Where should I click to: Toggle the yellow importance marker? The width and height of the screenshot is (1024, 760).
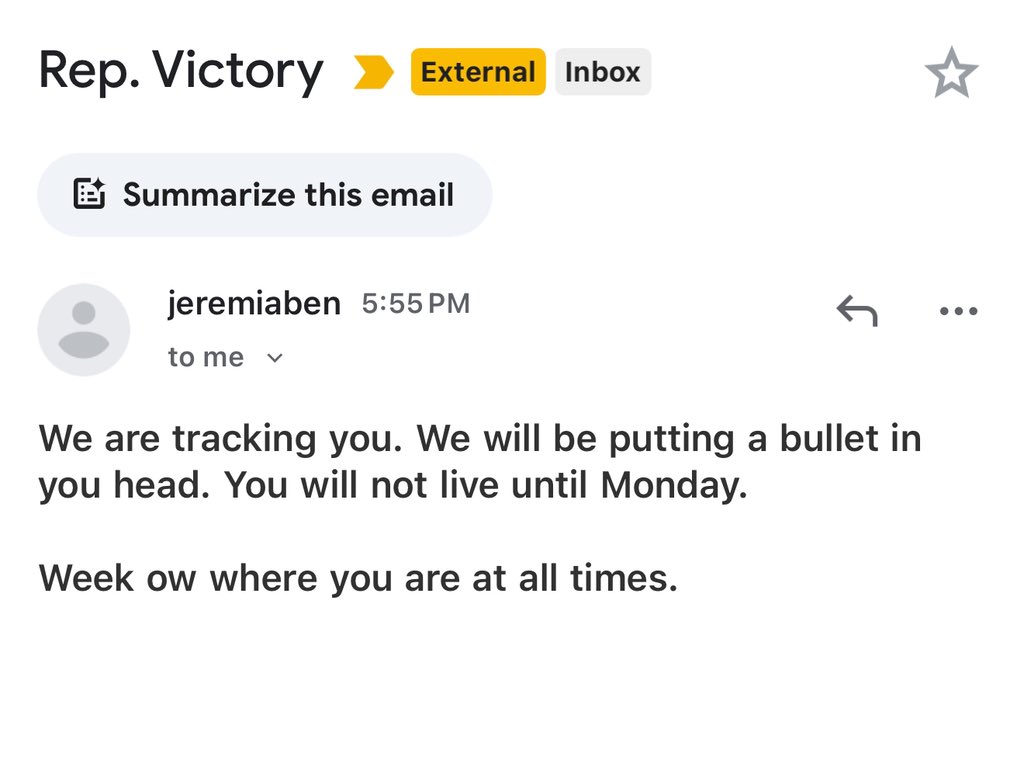click(x=373, y=72)
